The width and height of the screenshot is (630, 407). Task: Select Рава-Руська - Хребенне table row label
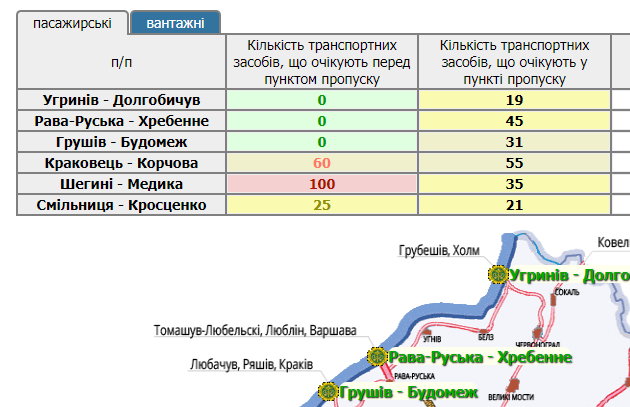coord(123,121)
